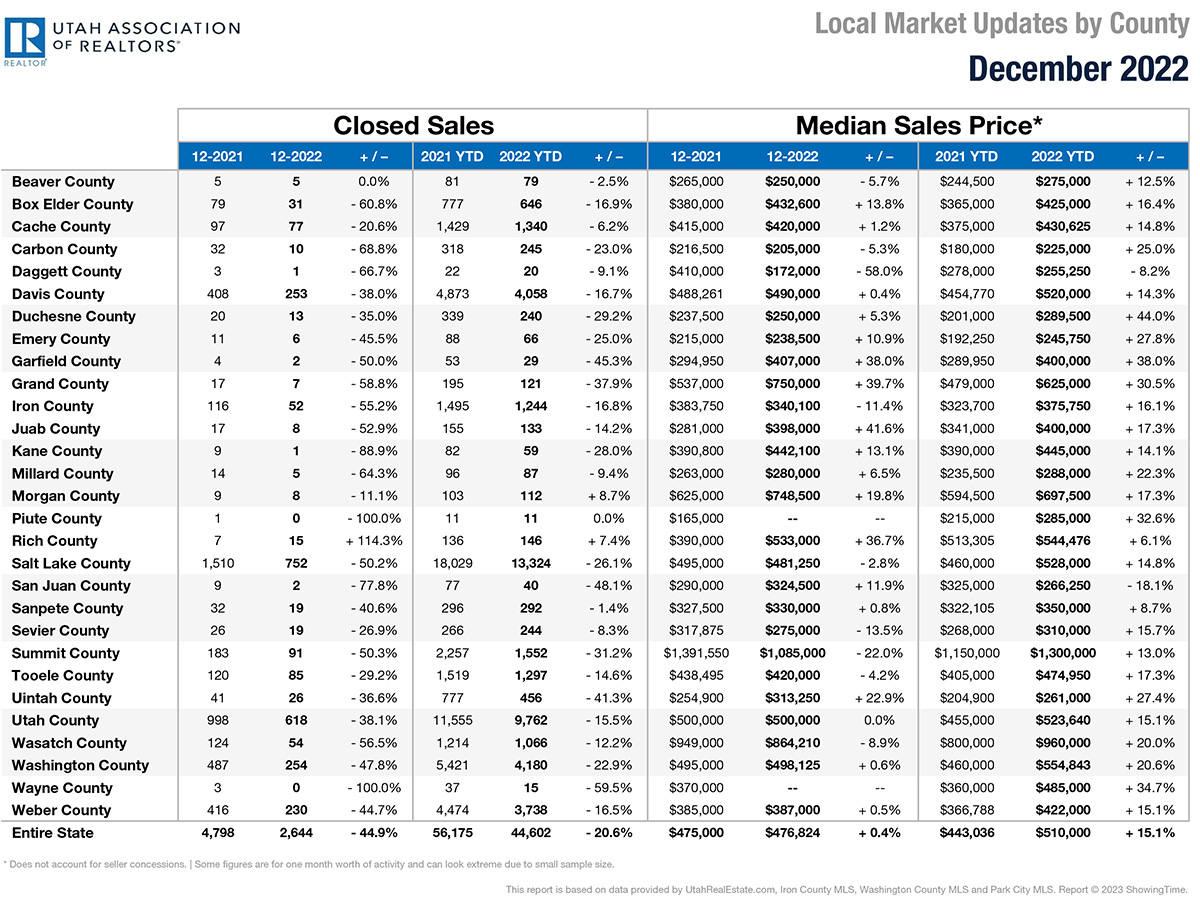
Task: Click Summit County's $1,391,550 median price
Action: tap(698, 653)
